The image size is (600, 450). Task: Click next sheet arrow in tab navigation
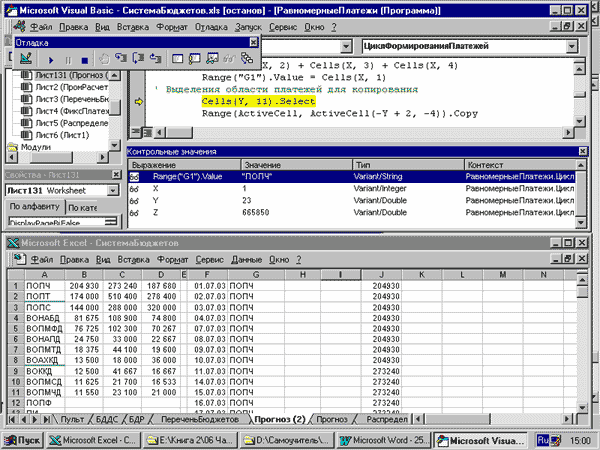tap(35, 419)
